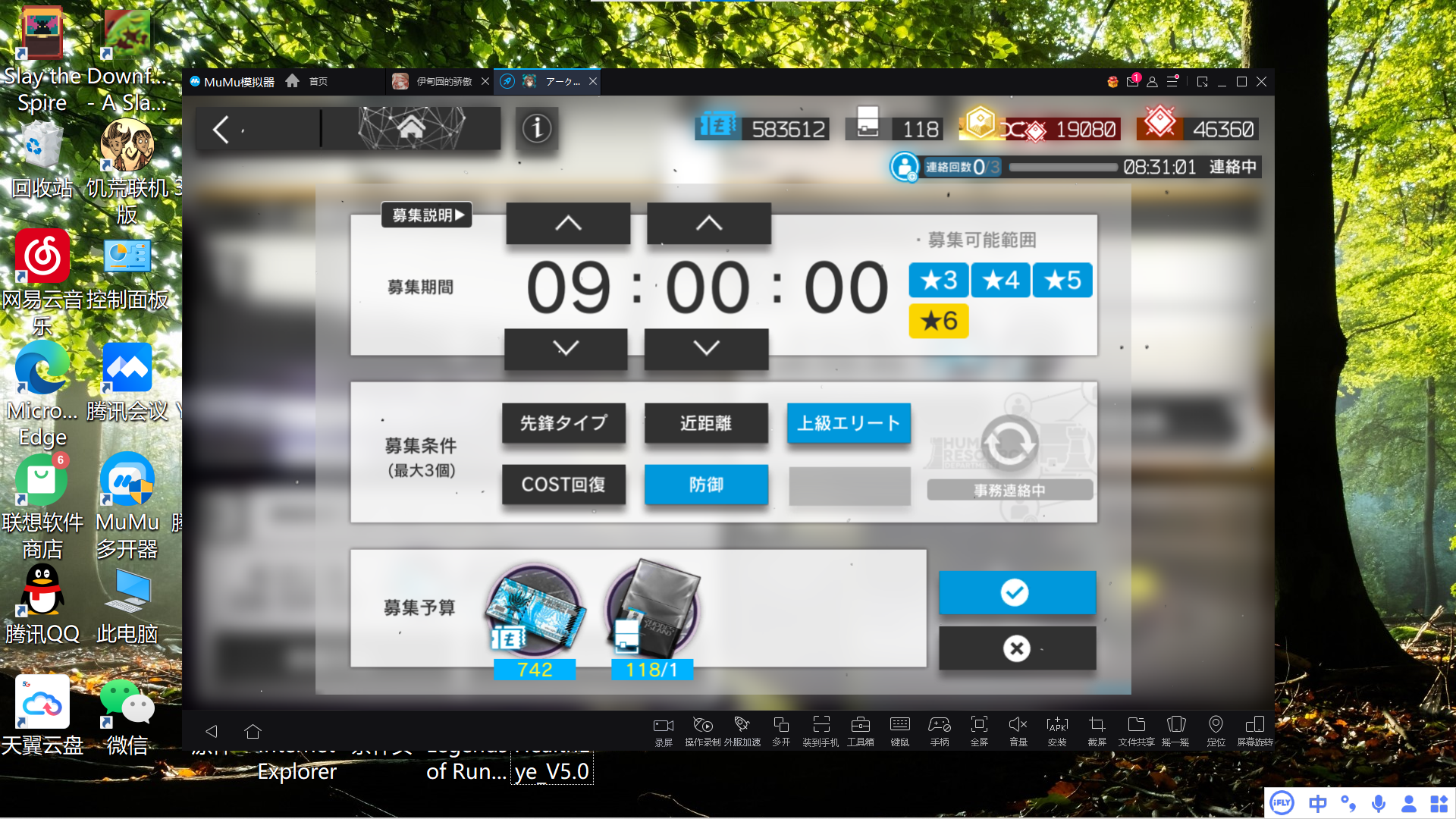1456x819 pixels.
Task: Decrease recruitment minutes with down arrow
Action: (x=706, y=348)
